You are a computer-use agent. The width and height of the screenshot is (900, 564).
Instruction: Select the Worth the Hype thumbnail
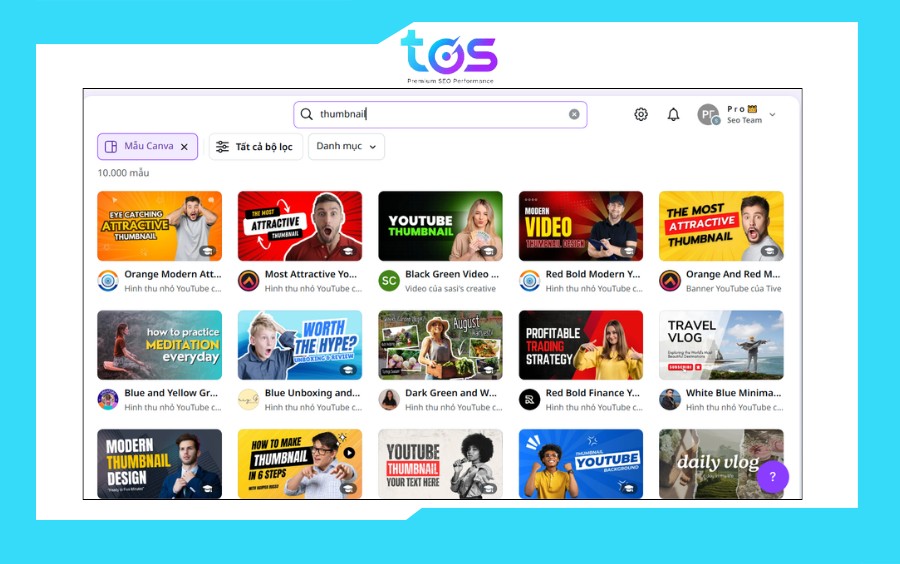(300, 345)
